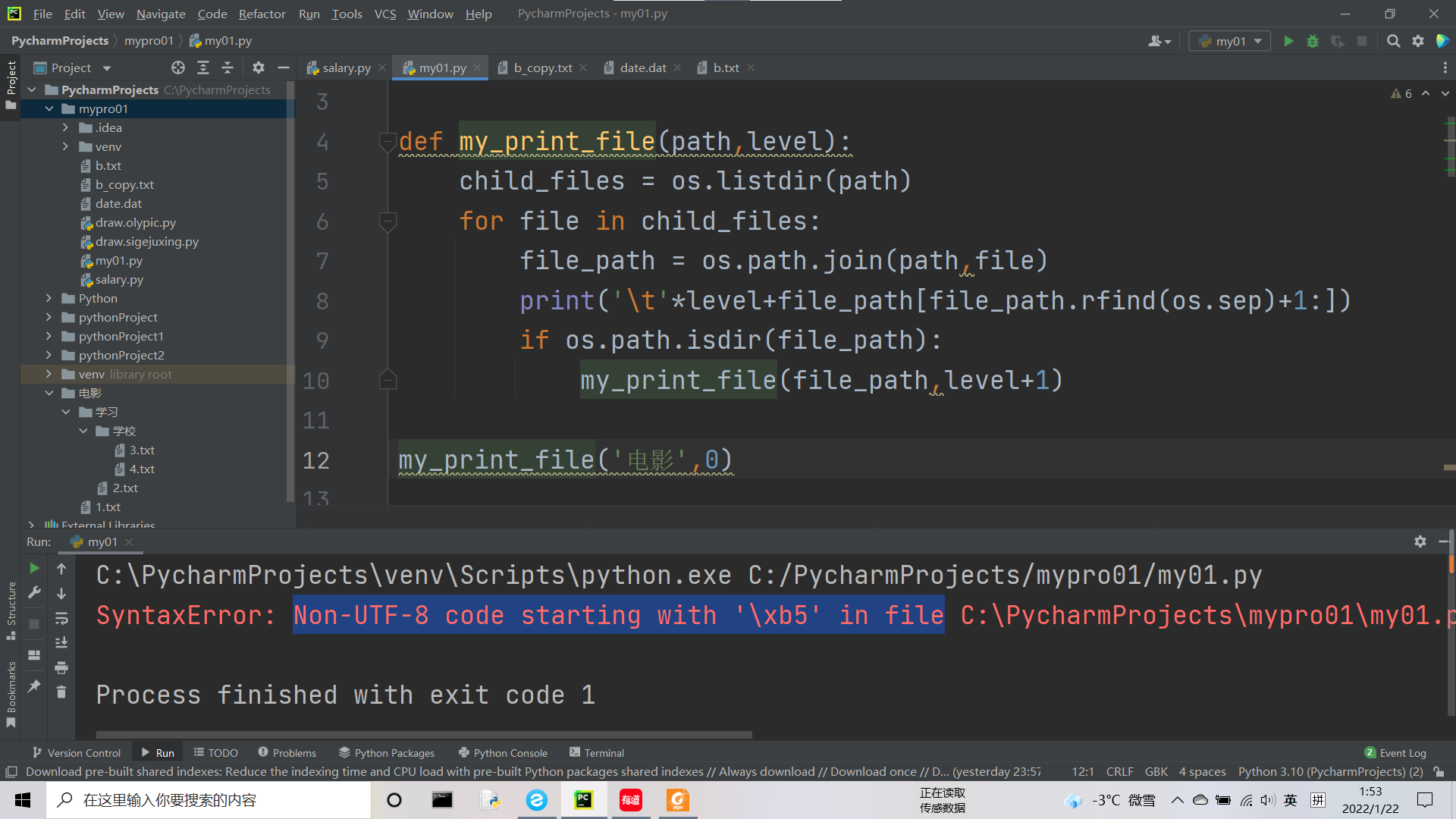
Task: Open PyCharm from the Windows taskbar
Action: (x=584, y=800)
